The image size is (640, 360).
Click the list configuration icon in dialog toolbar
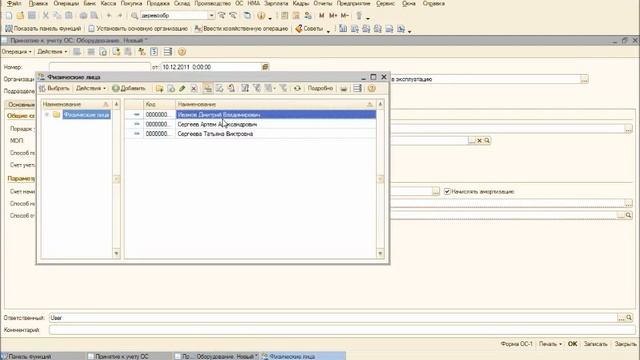(x=358, y=89)
